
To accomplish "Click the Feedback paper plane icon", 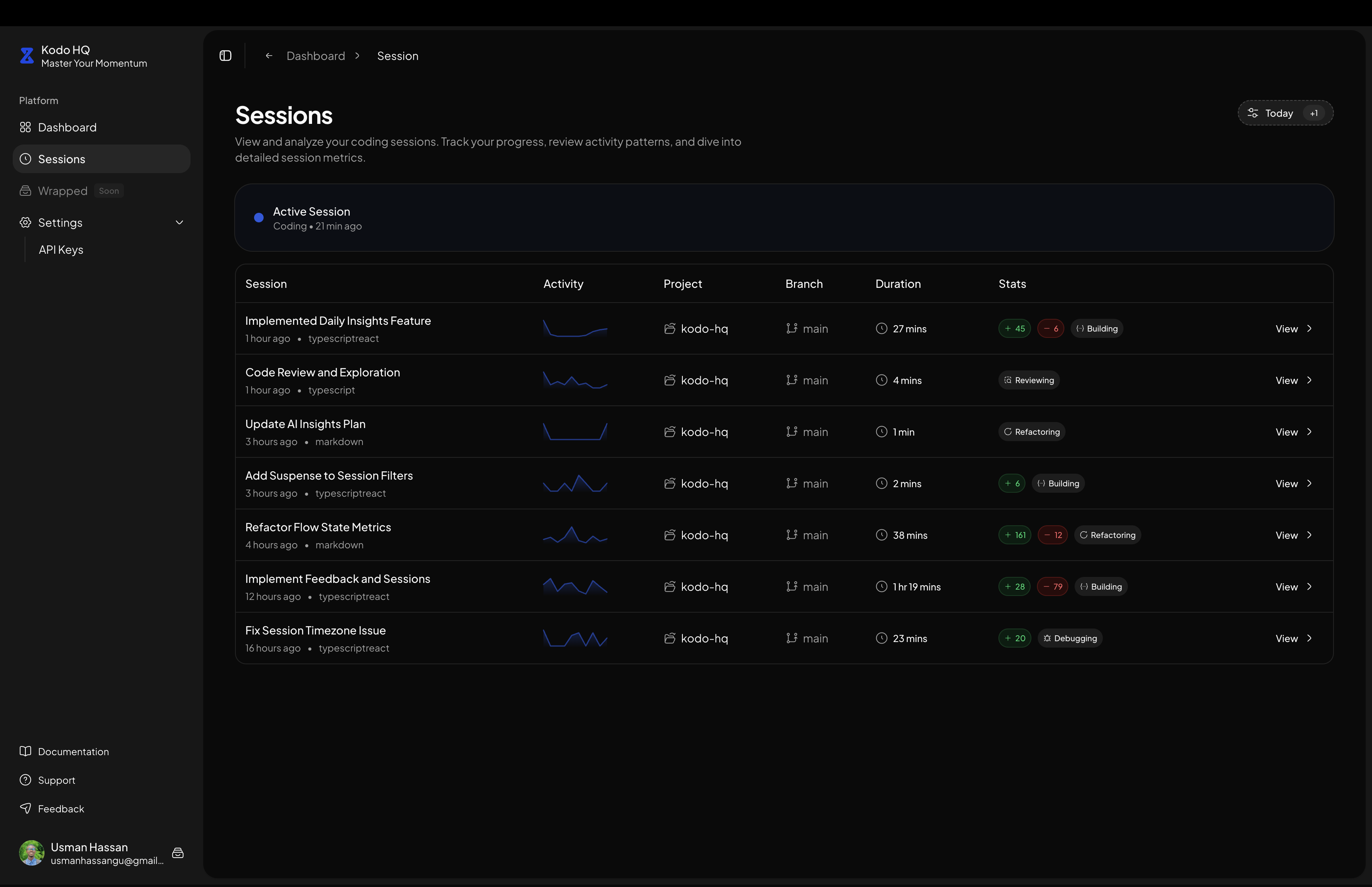I will pos(25,808).
